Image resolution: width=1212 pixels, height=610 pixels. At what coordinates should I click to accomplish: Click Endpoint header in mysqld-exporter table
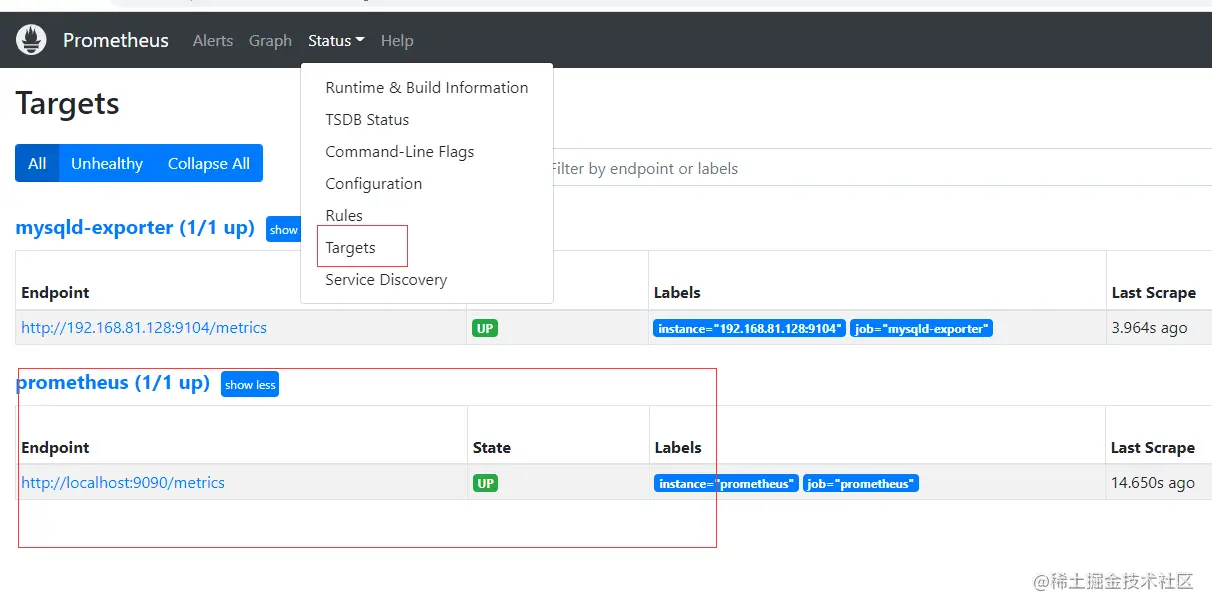55,293
